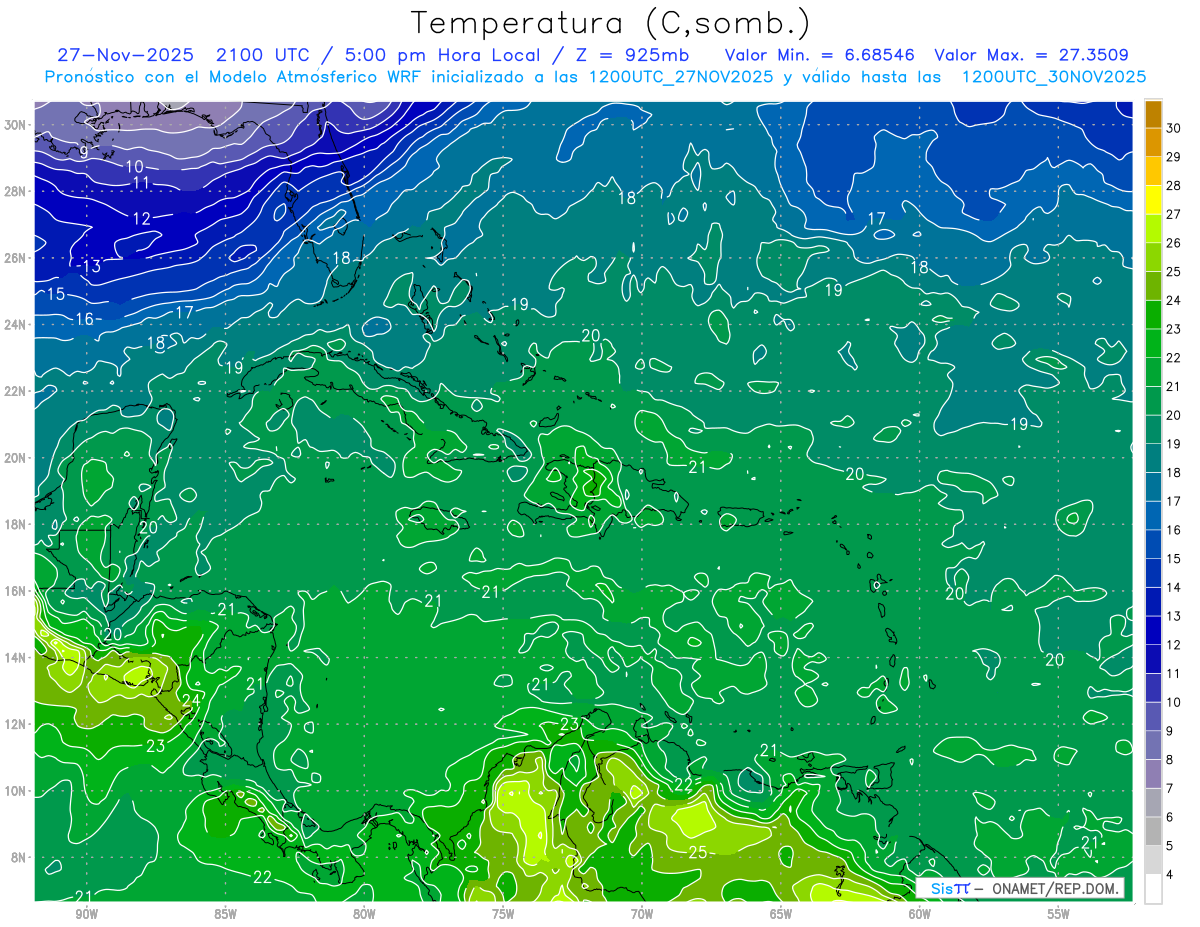
Task: Click 'Valor Max. = 27.3509'
Action: coord(1032,55)
